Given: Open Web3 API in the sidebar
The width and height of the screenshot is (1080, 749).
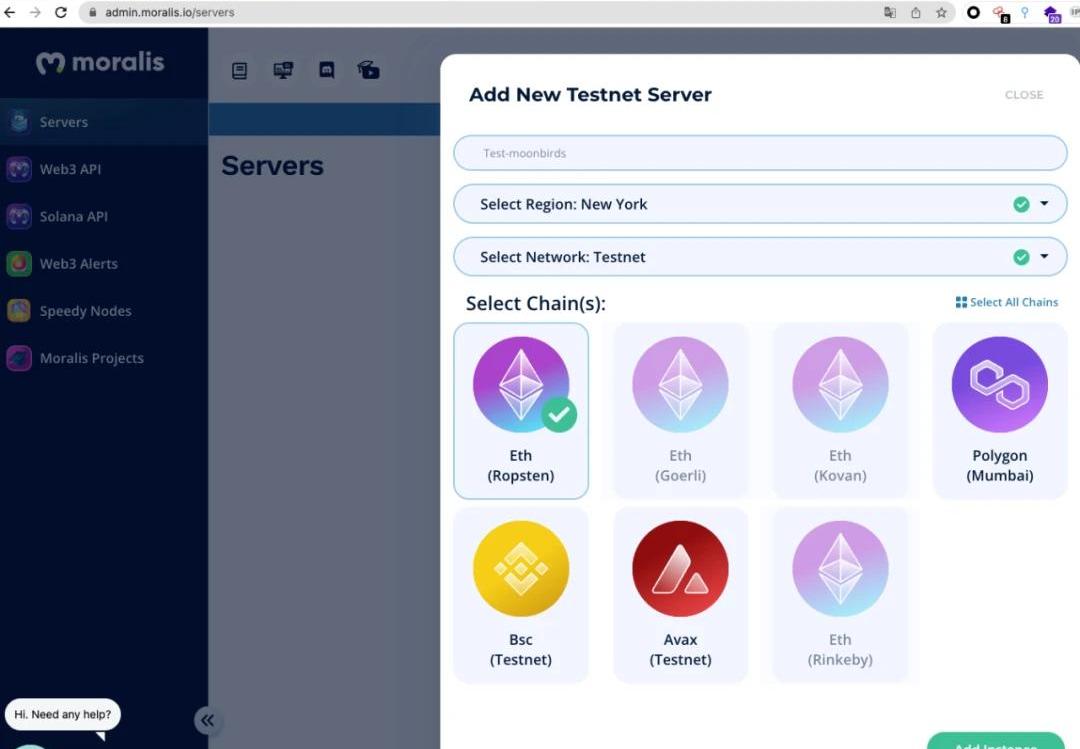Looking at the screenshot, I should pos(104,169).
